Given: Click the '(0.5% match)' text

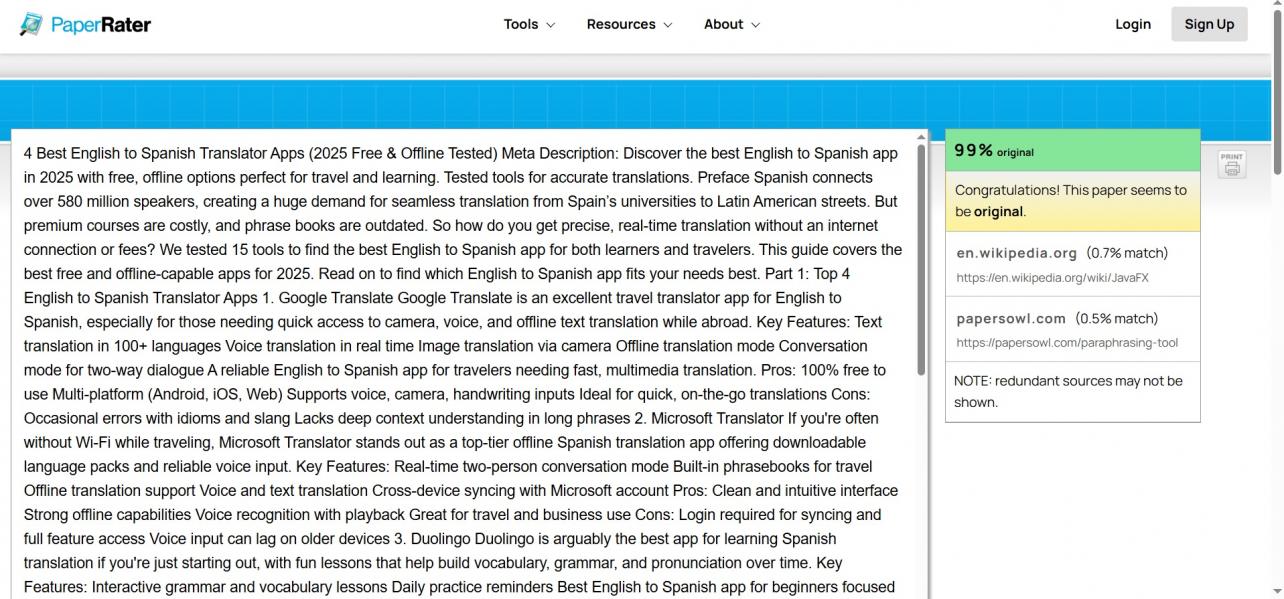Looking at the screenshot, I should tap(1116, 318).
